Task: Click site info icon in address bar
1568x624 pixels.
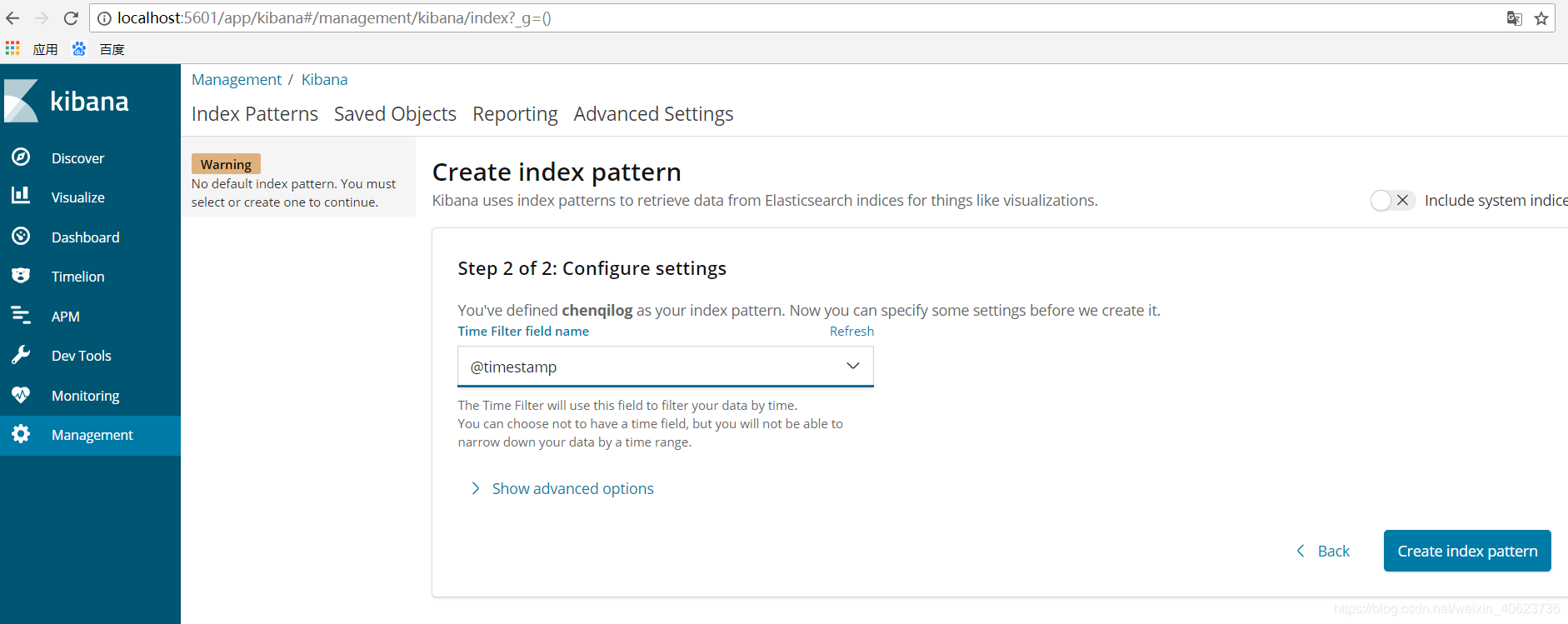Action: pos(104,18)
